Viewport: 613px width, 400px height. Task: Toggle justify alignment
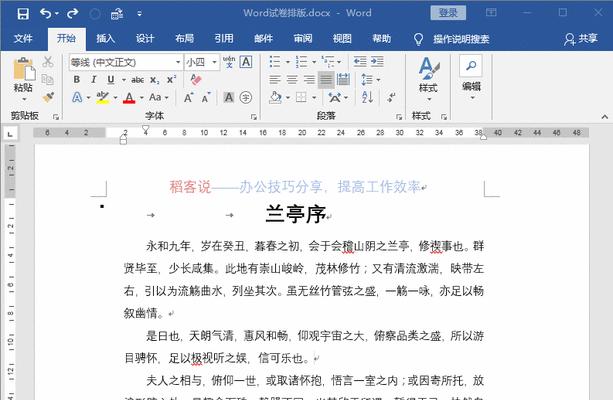pyautogui.click(x=326, y=80)
